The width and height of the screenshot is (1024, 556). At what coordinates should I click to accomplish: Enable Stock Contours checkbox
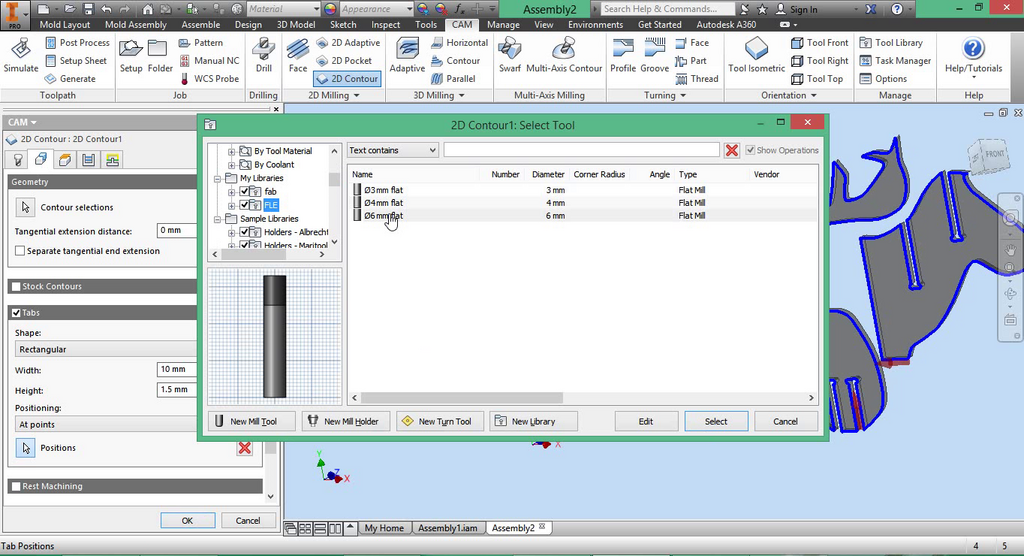click(x=16, y=286)
